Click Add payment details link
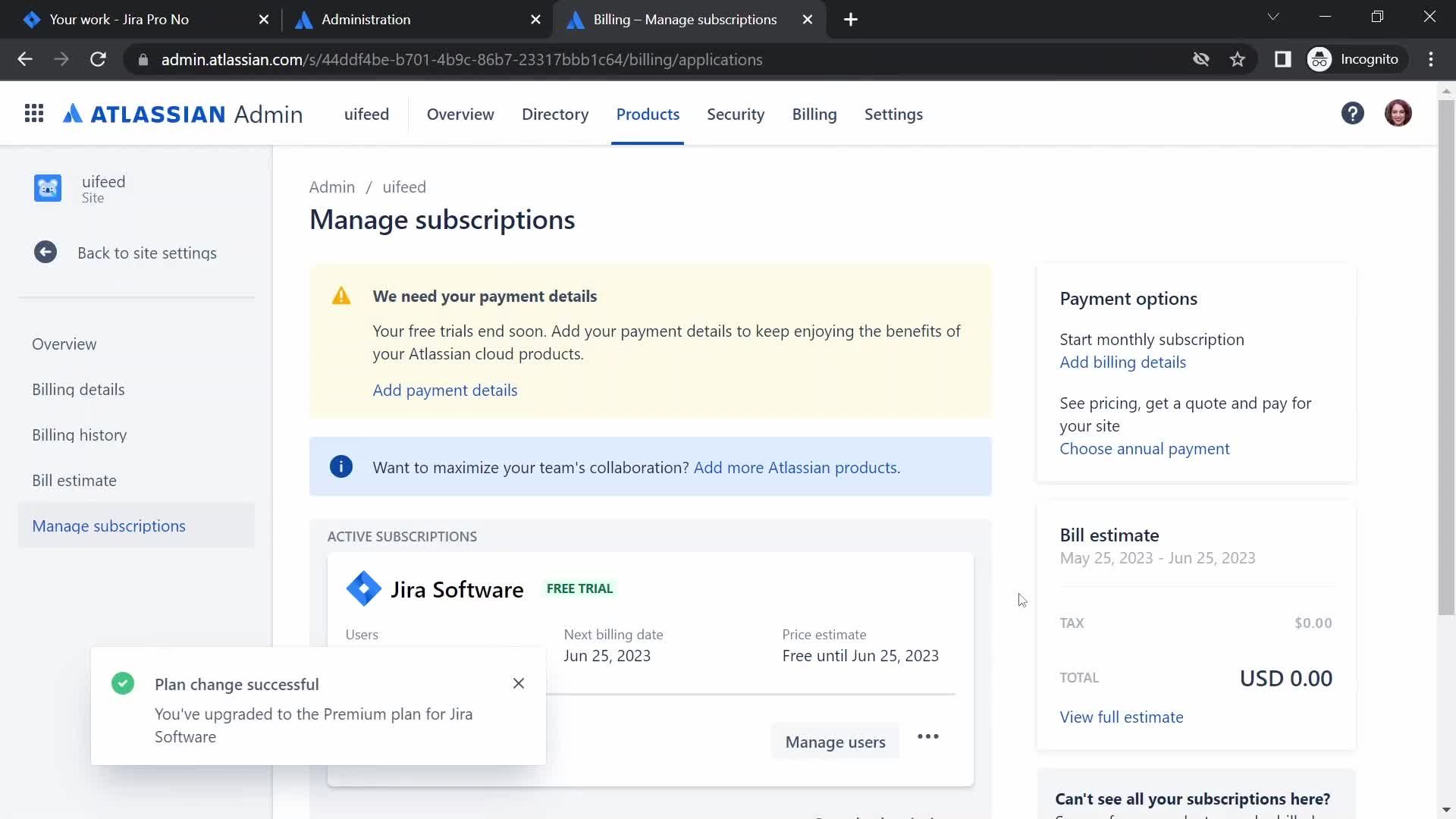 [x=444, y=389]
